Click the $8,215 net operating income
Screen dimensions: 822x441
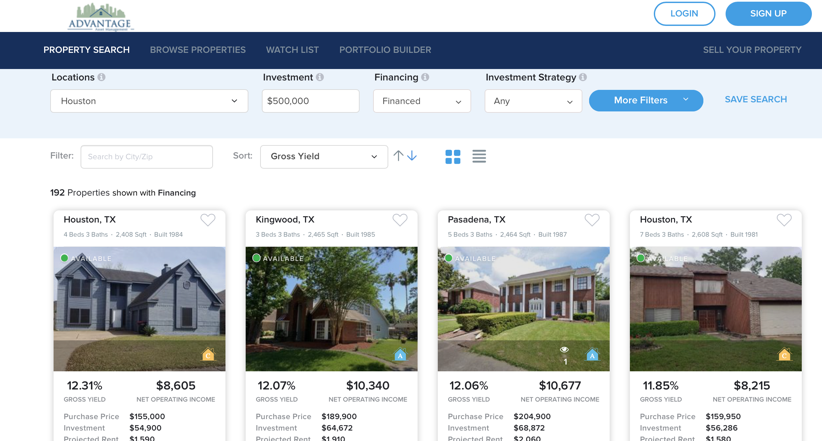point(752,385)
